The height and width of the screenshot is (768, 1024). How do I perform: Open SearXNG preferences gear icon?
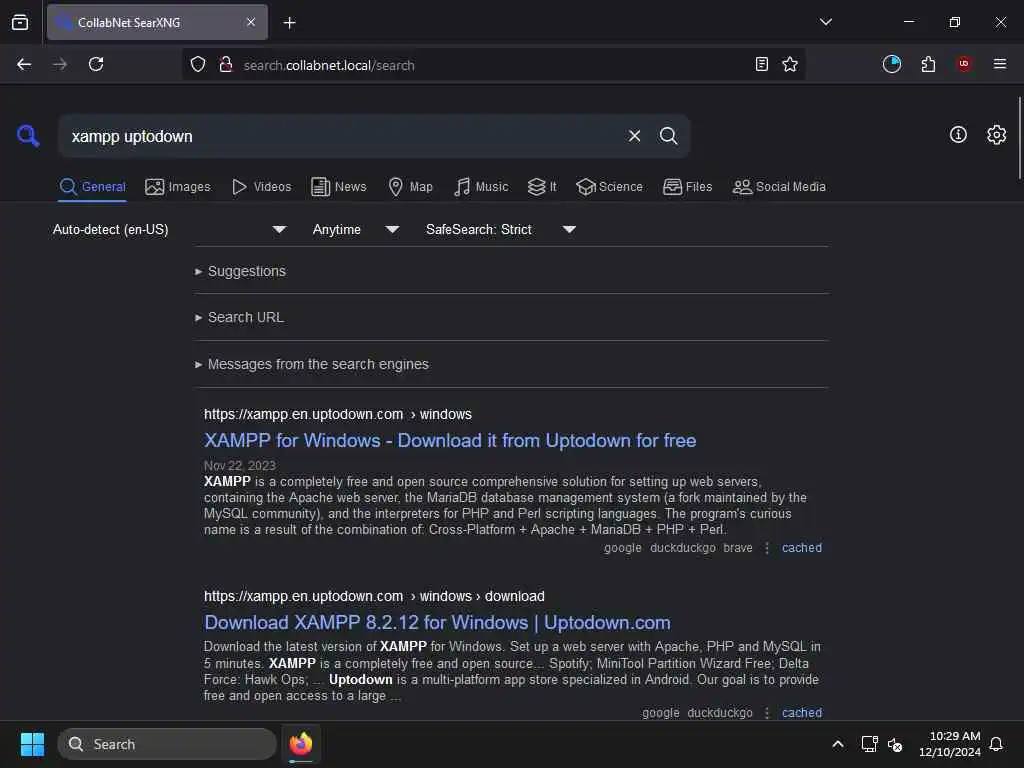coord(996,135)
